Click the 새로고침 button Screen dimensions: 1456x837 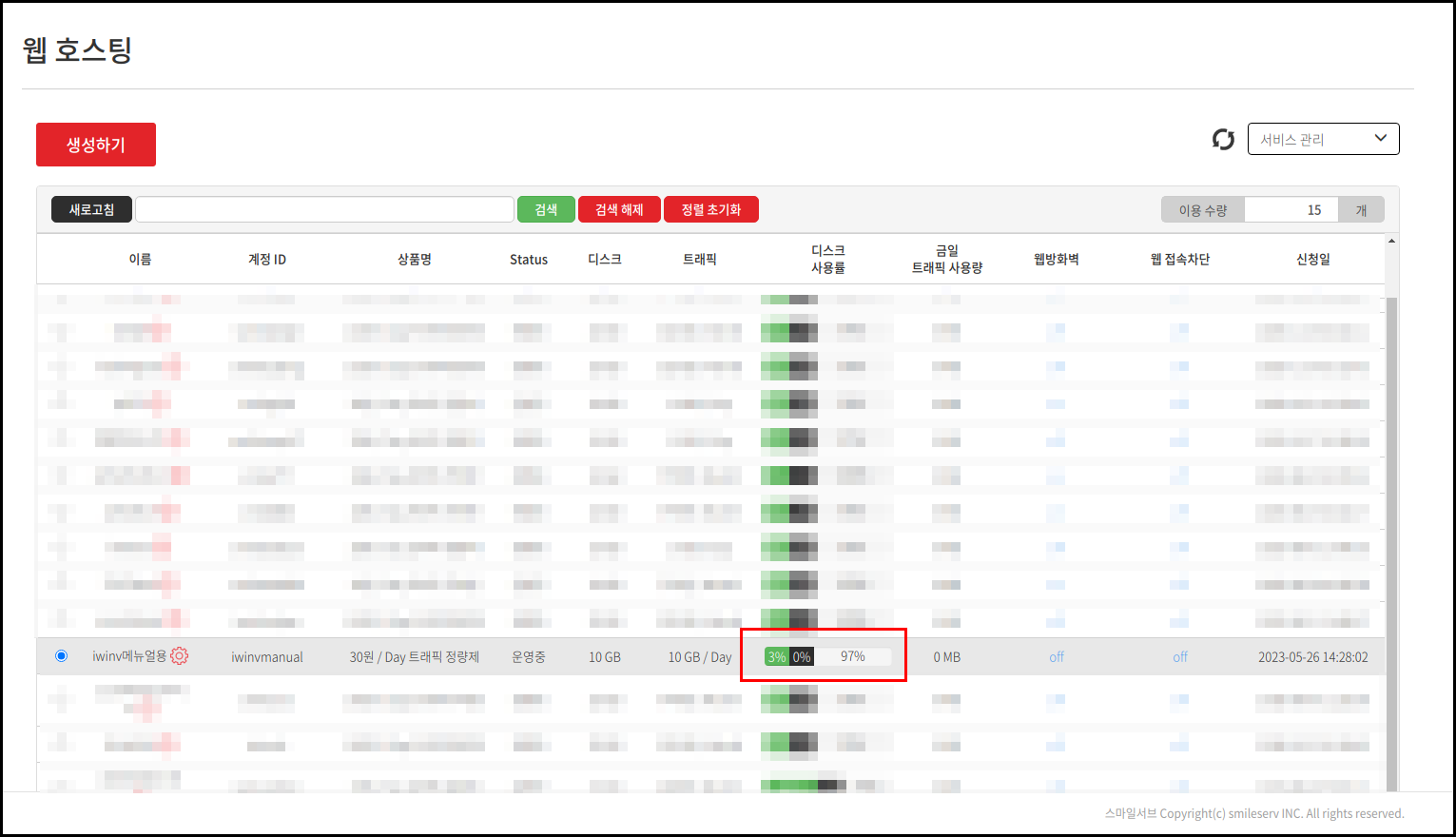[x=91, y=209]
